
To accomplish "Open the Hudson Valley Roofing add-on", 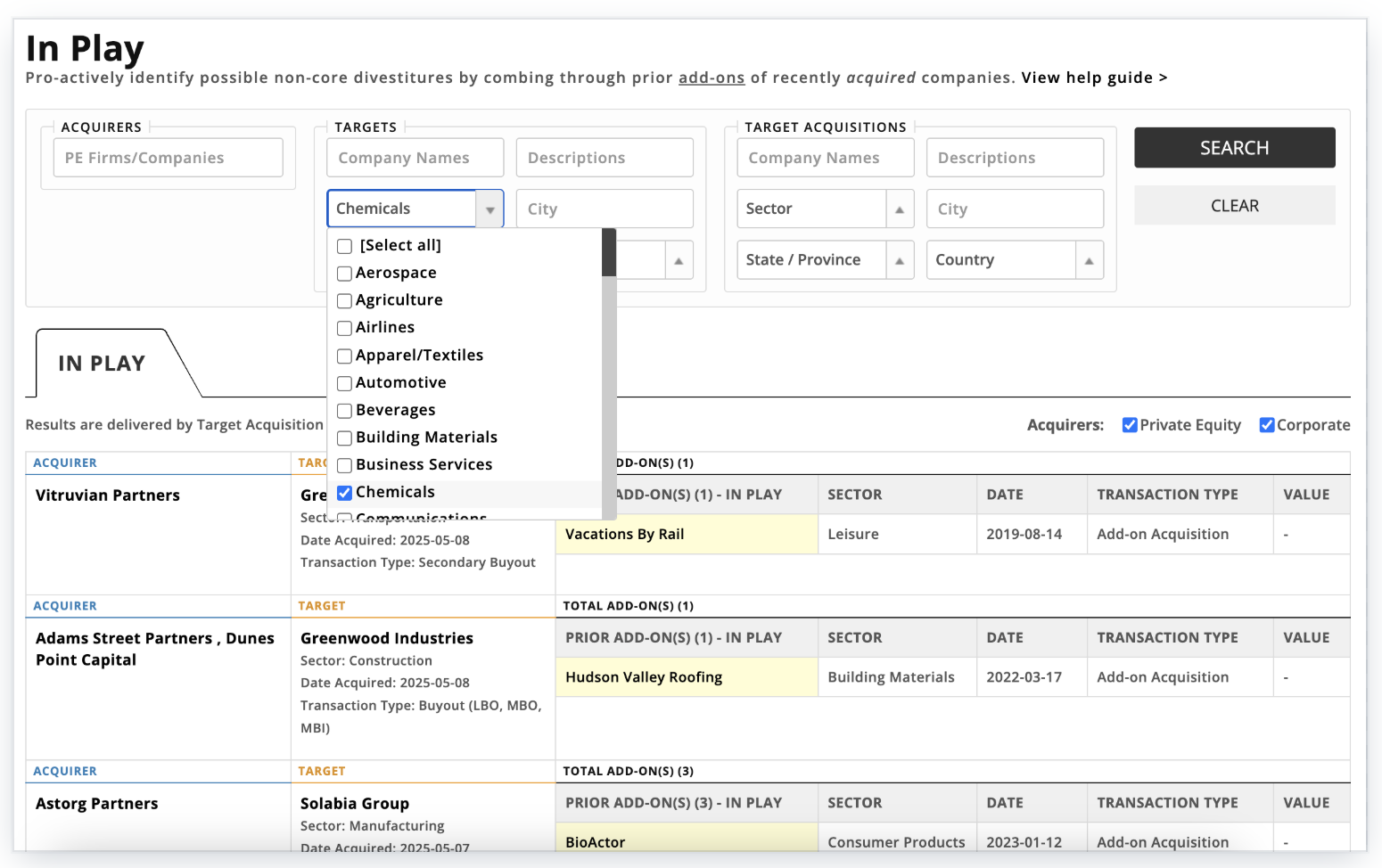I will (x=644, y=677).
